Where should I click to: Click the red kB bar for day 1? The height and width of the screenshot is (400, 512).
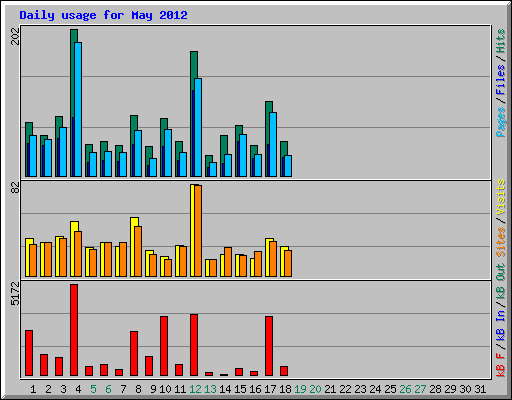[x=29, y=353]
